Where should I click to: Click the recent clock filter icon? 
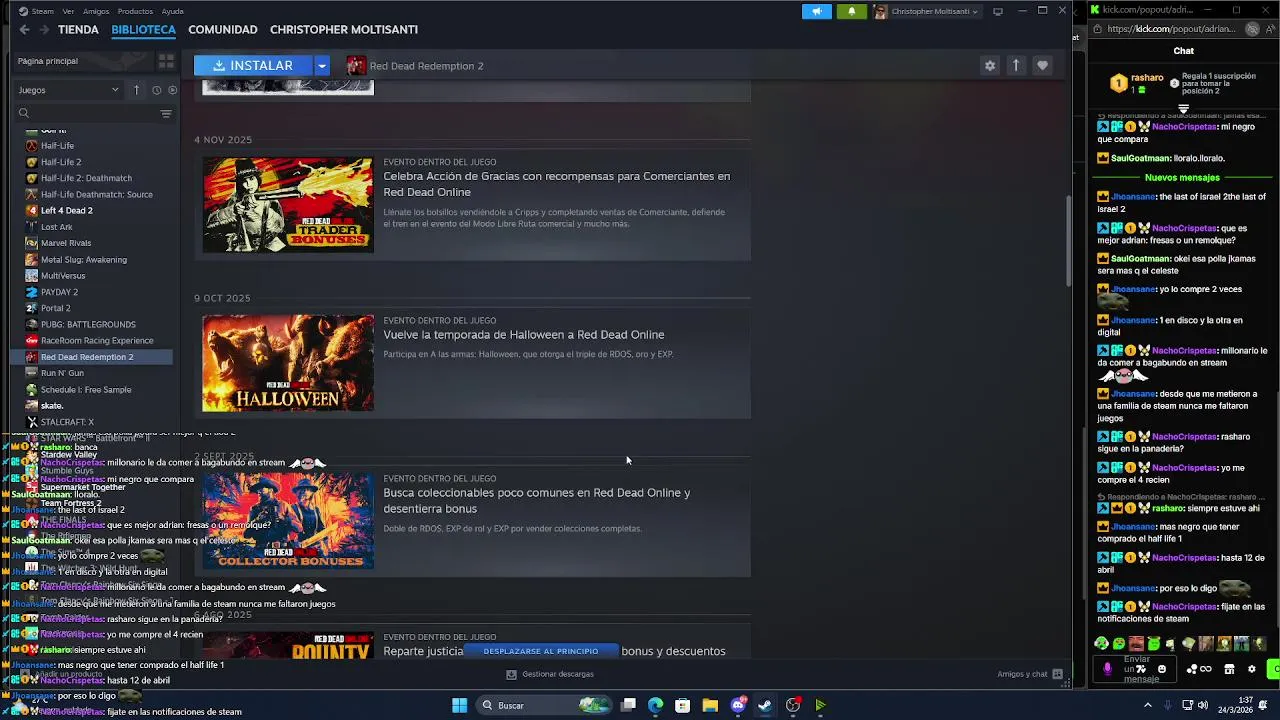pyautogui.click(x=156, y=90)
